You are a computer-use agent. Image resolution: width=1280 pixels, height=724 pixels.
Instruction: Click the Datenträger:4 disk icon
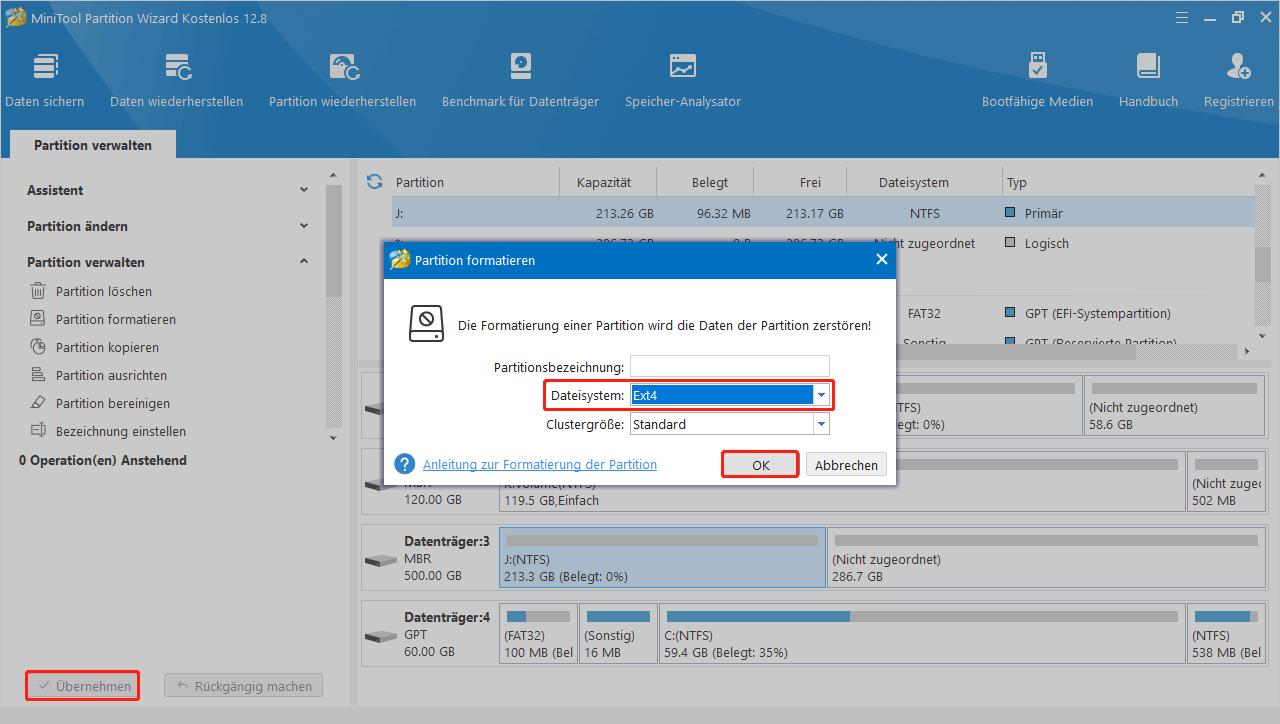click(380, 636)
